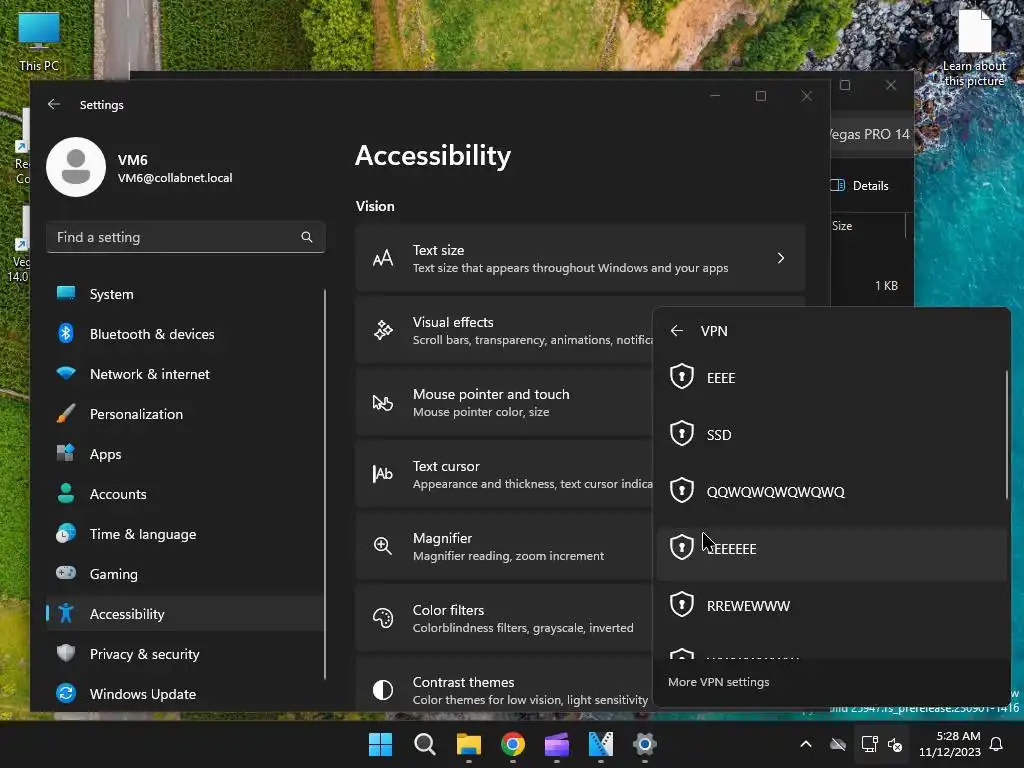The width and height of the screenshot is (1024, 768).
Task: Click the cloud sync tray icon
Action: pos(838,744)
